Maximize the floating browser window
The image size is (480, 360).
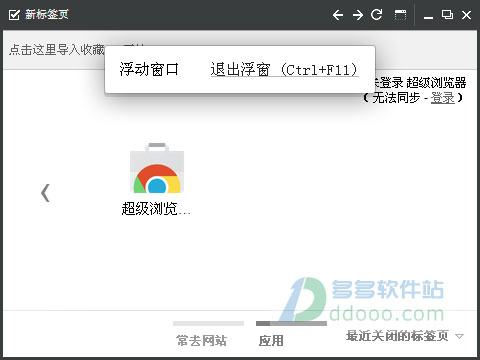447,15
